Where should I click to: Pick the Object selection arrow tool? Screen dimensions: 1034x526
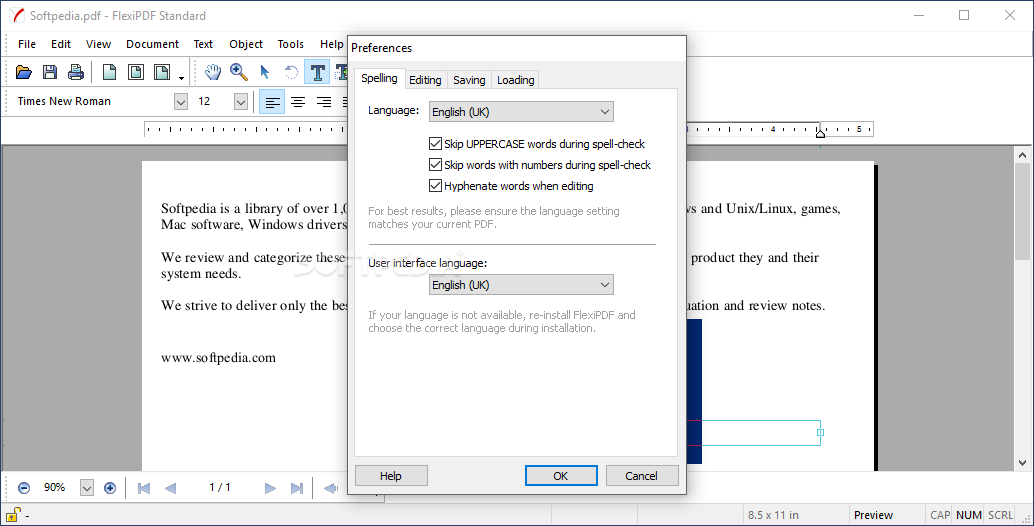265,72
